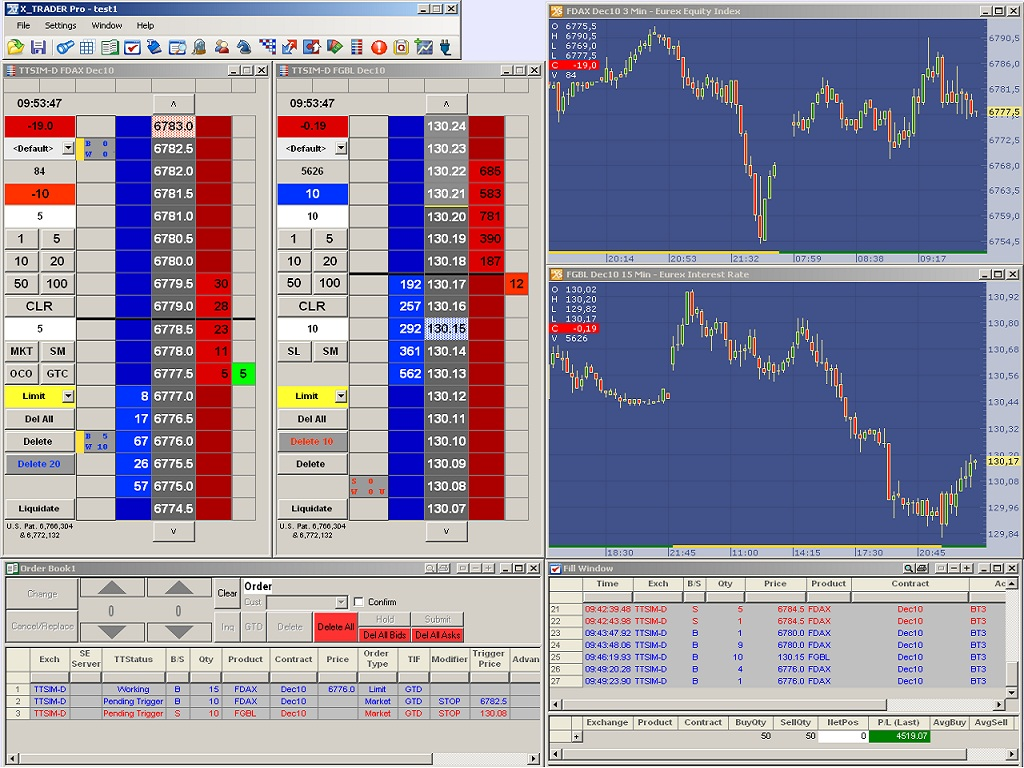
Task: Click the up price arrow above FDAX ladder
Action: coord(174,104)
